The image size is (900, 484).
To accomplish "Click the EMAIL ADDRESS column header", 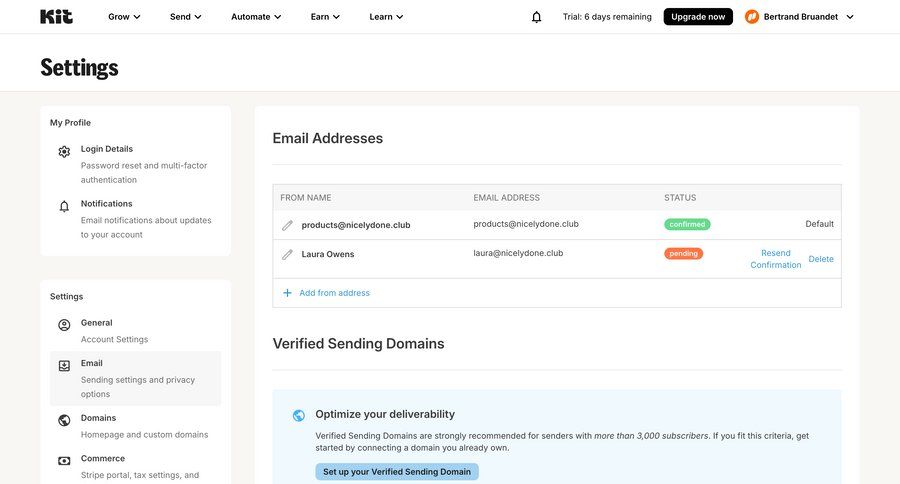I will point(506,198).
